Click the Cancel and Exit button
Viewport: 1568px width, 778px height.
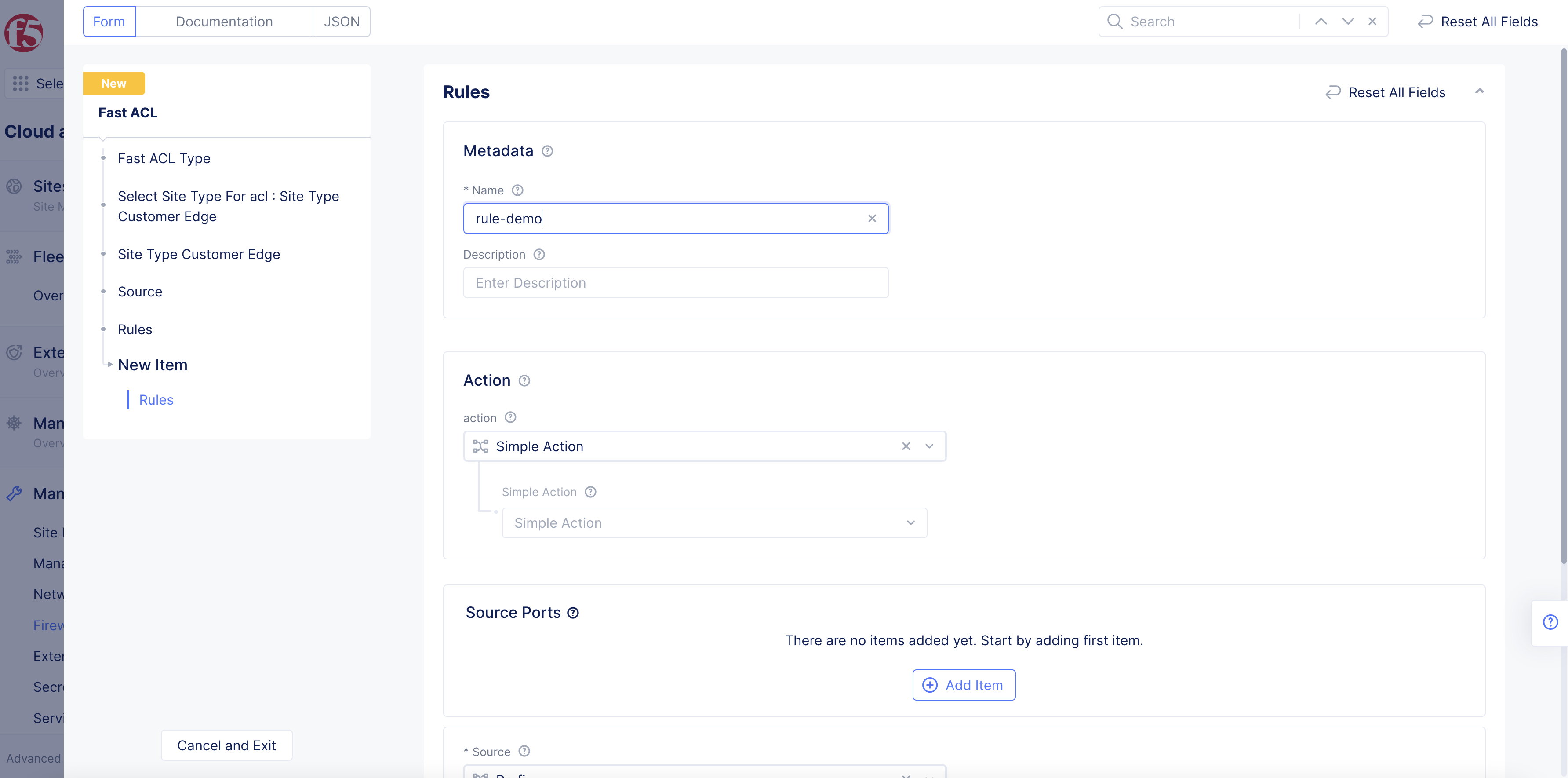point(226,745)
